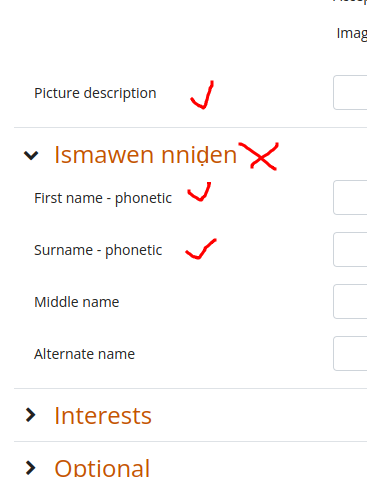The image size is (367, 477).
Task: Click the red checkmark beside Picture description
Action: (x=202, y=95)
